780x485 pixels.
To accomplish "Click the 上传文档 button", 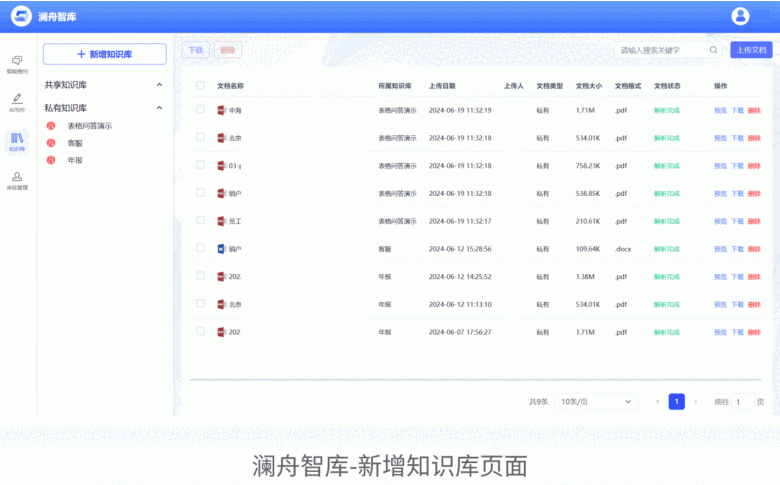I will point(751,50).
